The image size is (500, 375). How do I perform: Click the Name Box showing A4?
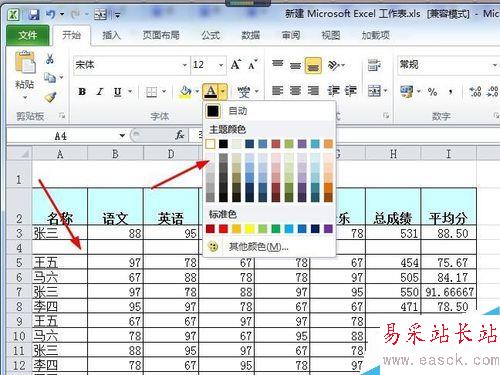62,136
